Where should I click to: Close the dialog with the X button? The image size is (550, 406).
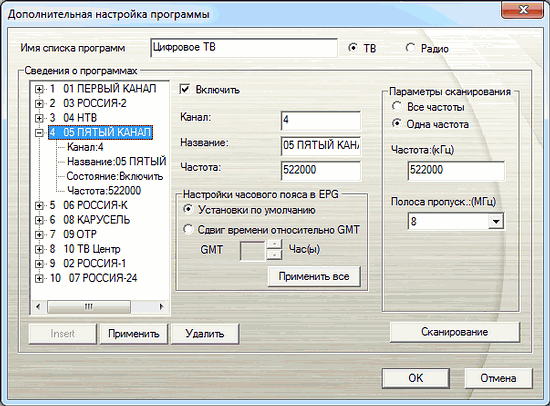[523, 9]
